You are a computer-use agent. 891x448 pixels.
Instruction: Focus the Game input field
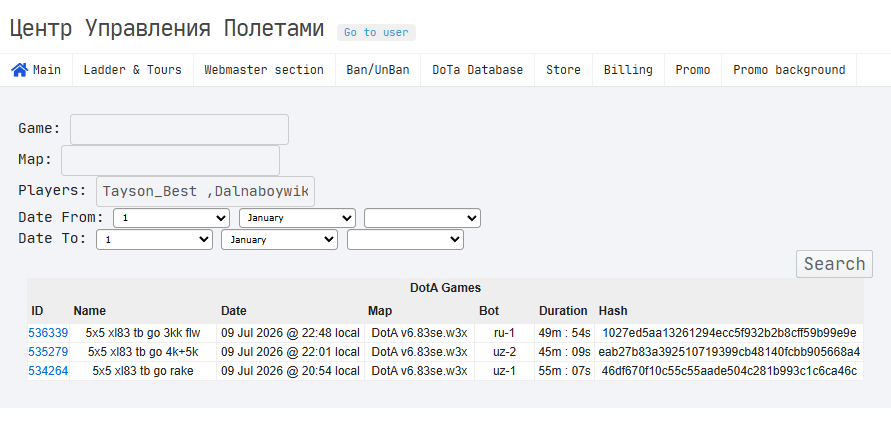click(x=179, y=129)
